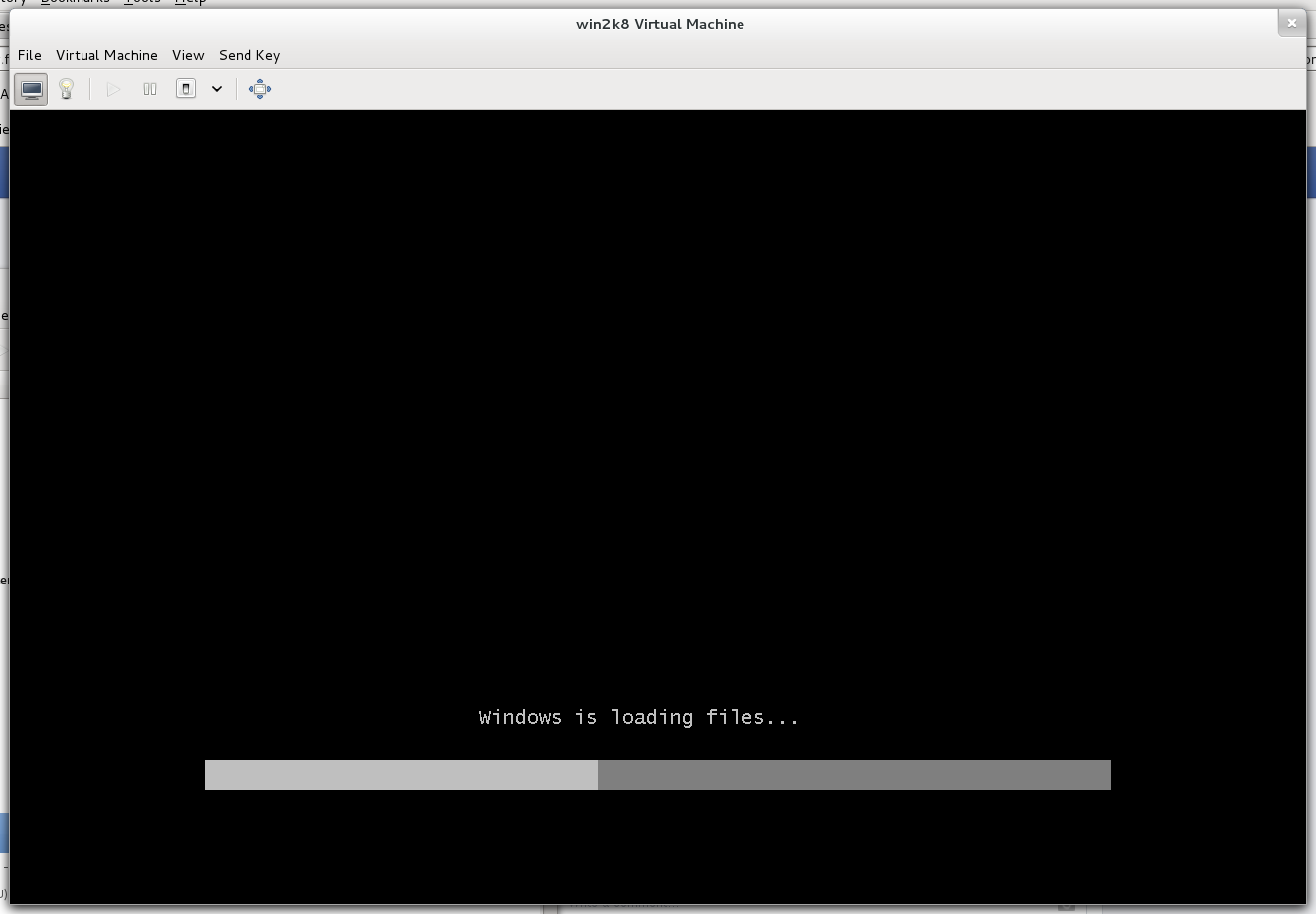The height and width of the screenshot is (914, 1316).
Task: Click the win2k8 Virtual Machine title bar
Action: pyautogui.click(x=660, y=24)
